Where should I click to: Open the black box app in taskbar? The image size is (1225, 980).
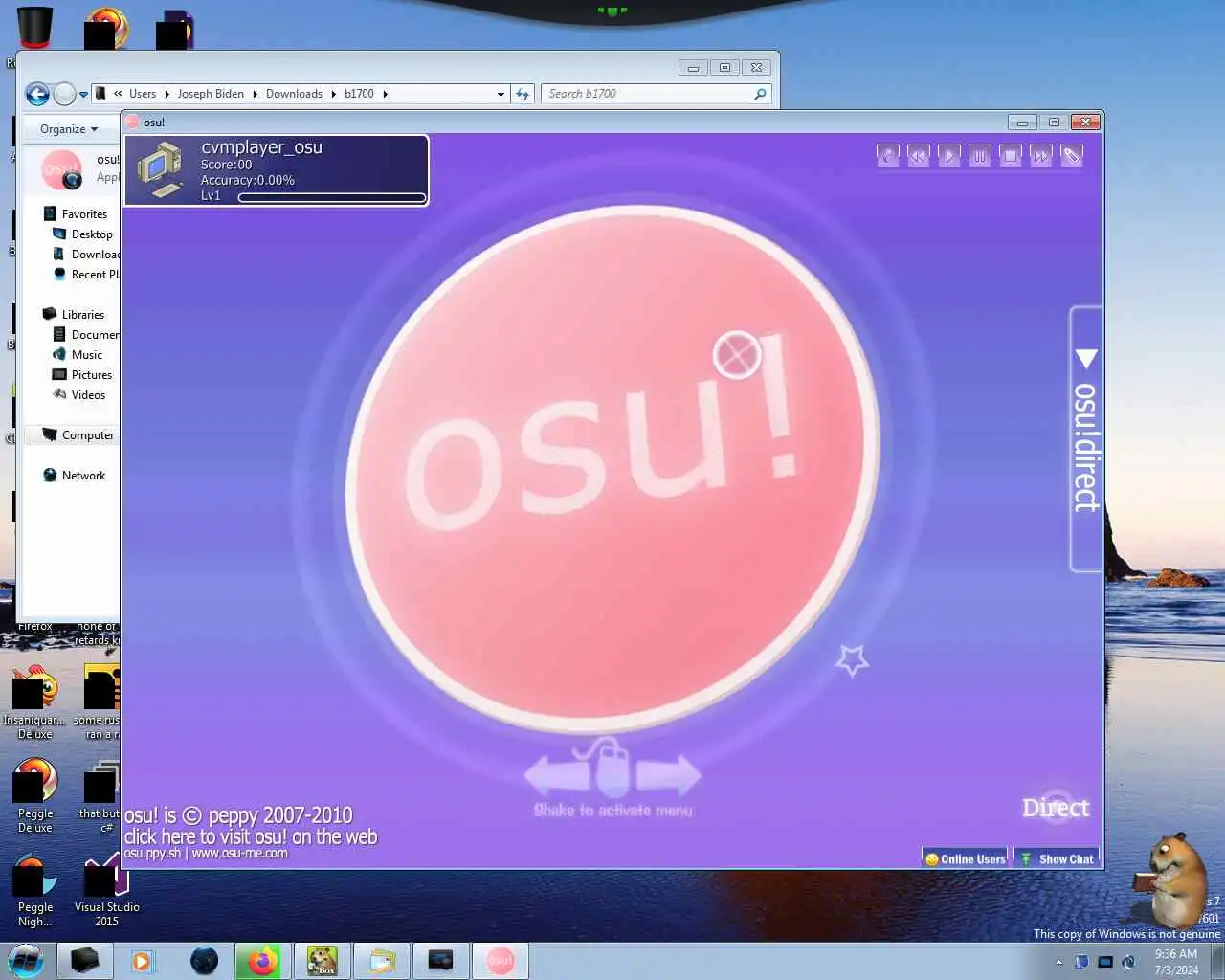point(84,961)
